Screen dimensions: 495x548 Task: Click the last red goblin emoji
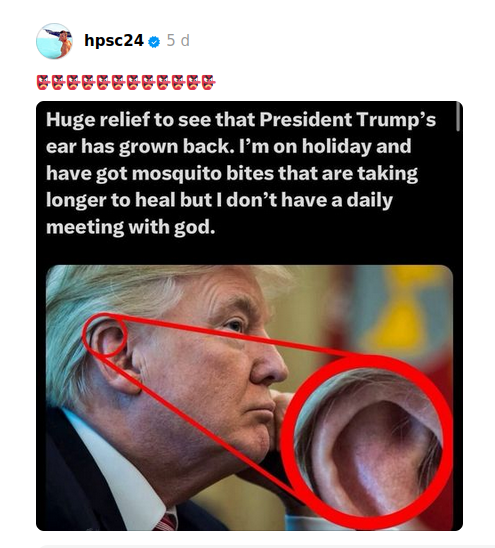pyautogui.click(x=208, y=82)
